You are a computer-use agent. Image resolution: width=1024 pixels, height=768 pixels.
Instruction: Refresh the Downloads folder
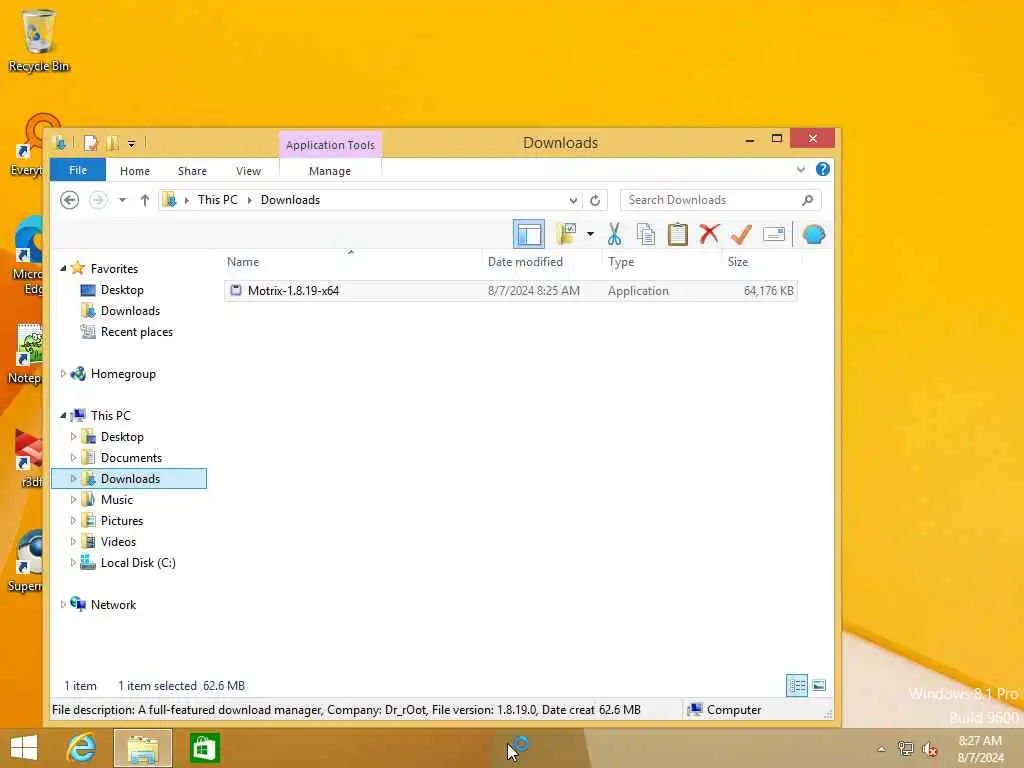point(594,200)
